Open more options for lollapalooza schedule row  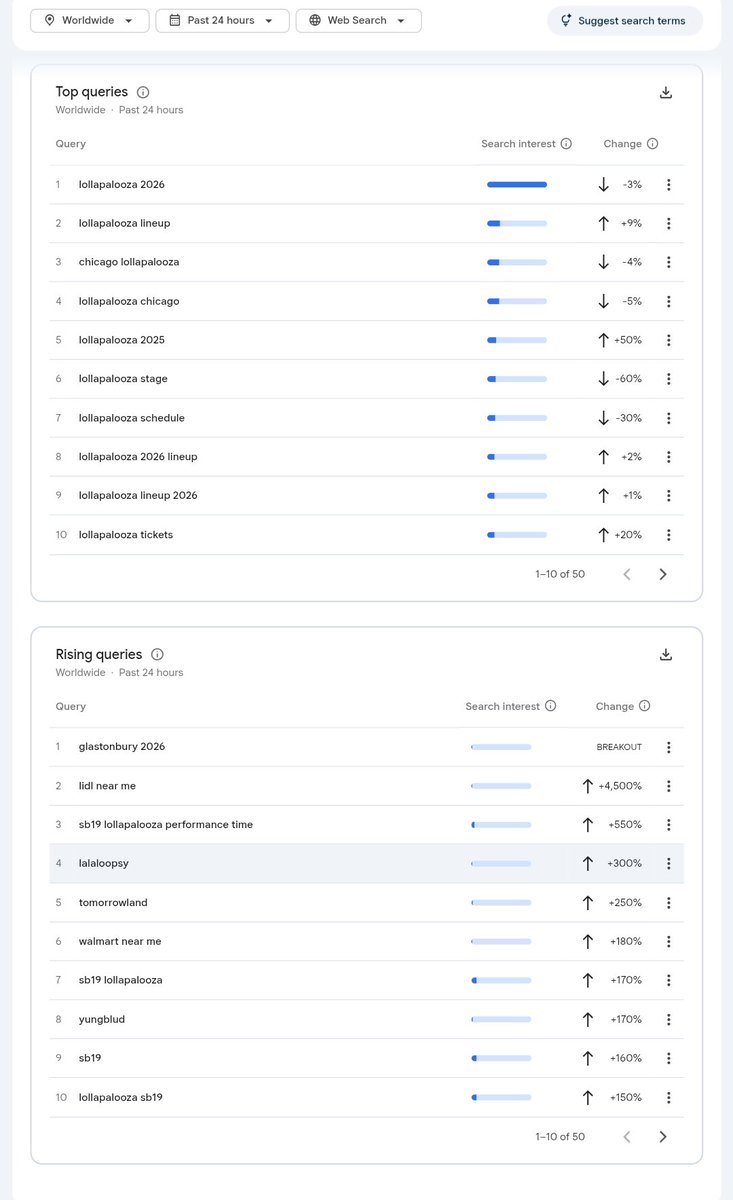click(668, 418)
